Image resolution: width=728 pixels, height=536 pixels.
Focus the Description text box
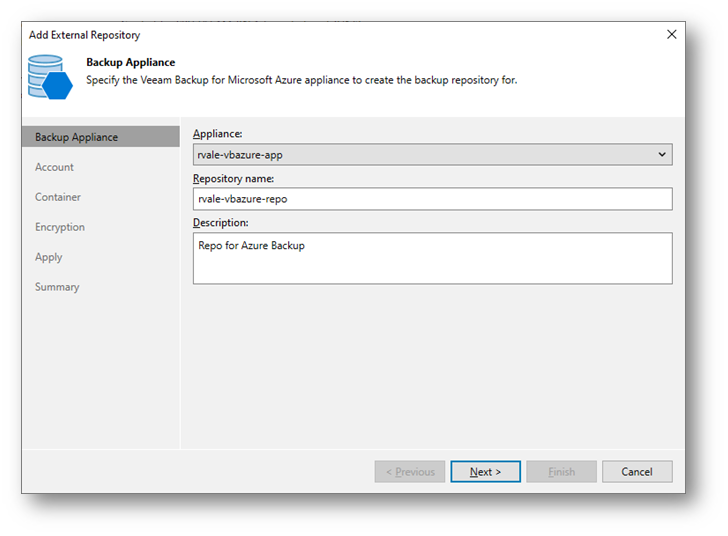click(432, 258)
